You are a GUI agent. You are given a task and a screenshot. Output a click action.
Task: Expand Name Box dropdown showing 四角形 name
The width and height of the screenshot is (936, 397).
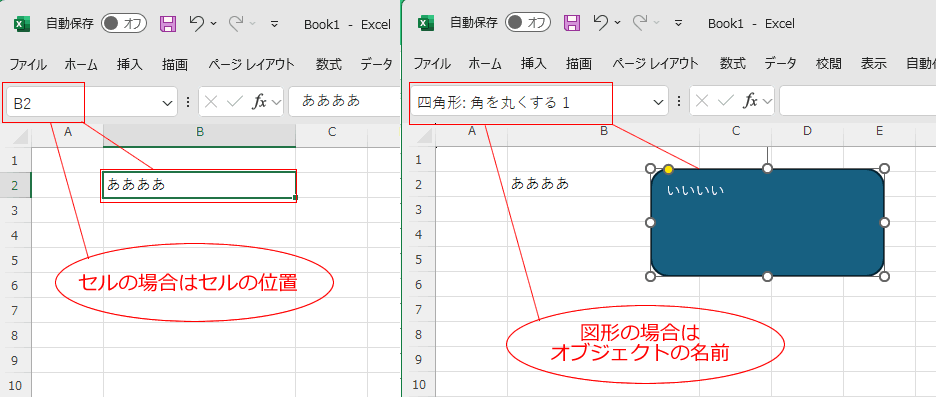(x=658, y=103)
